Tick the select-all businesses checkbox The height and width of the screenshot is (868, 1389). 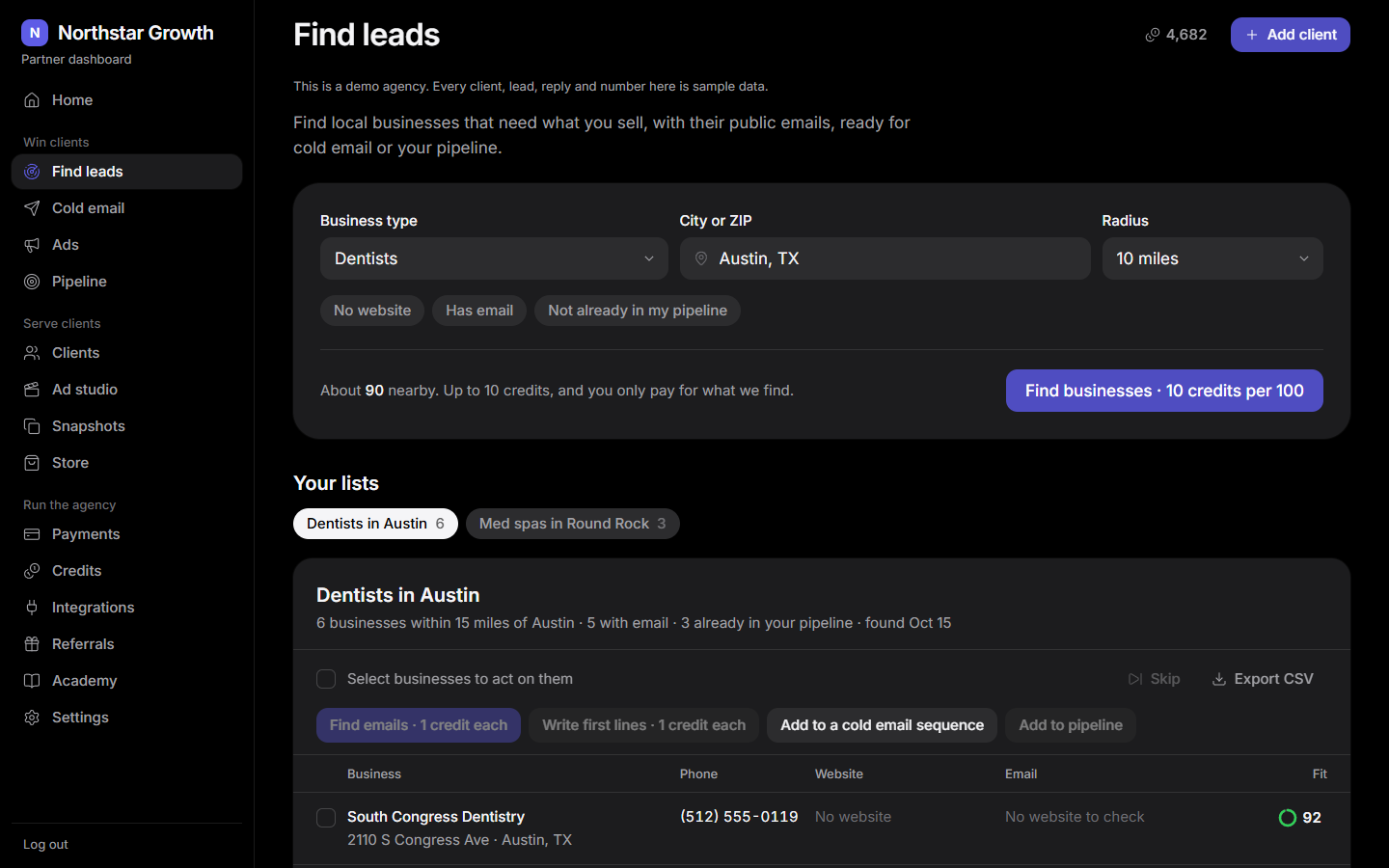click(x=326, y=679)
